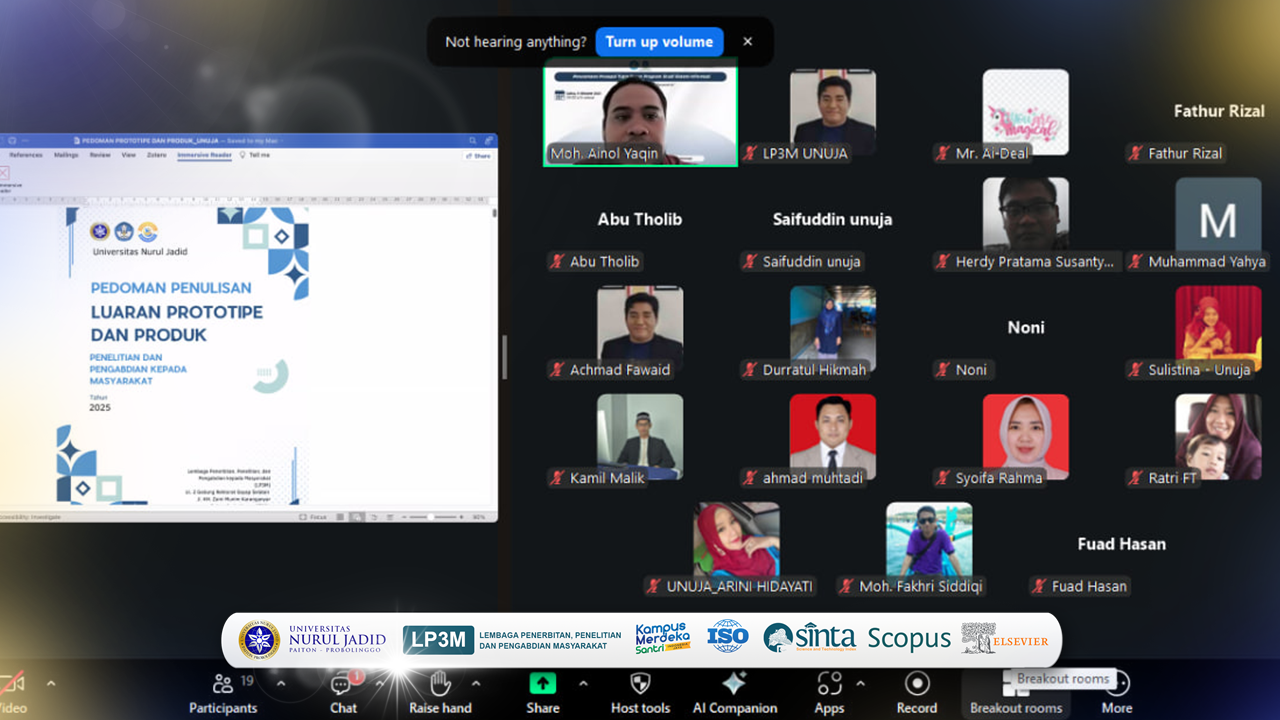Expand share options arrow beside Share
This screenshot has width=1280, height=720.
point(583,684)
